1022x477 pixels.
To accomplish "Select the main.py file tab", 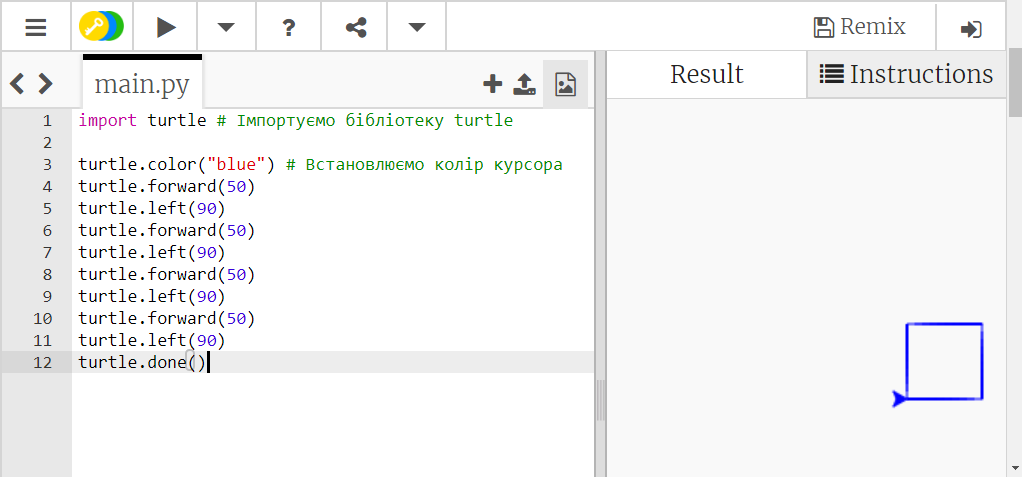I will [142, 84].
